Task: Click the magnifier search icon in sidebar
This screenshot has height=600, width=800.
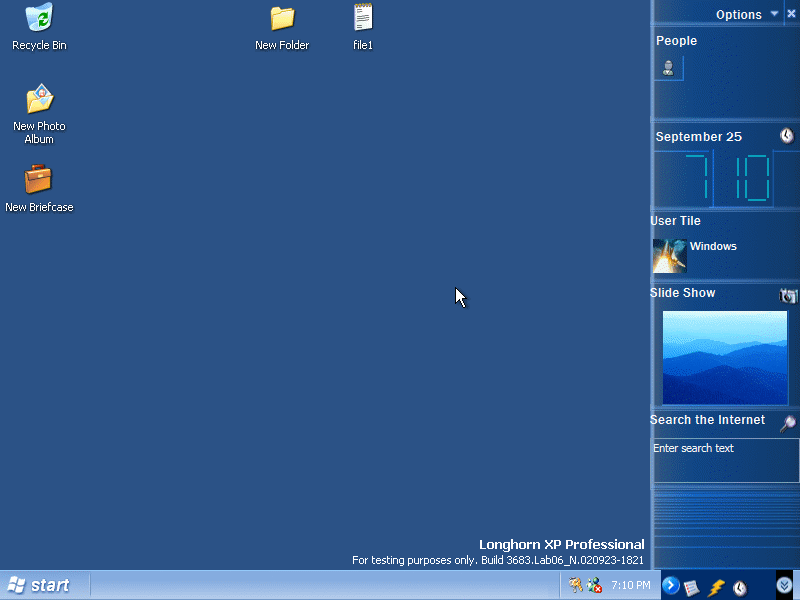Action: (788, 423)
